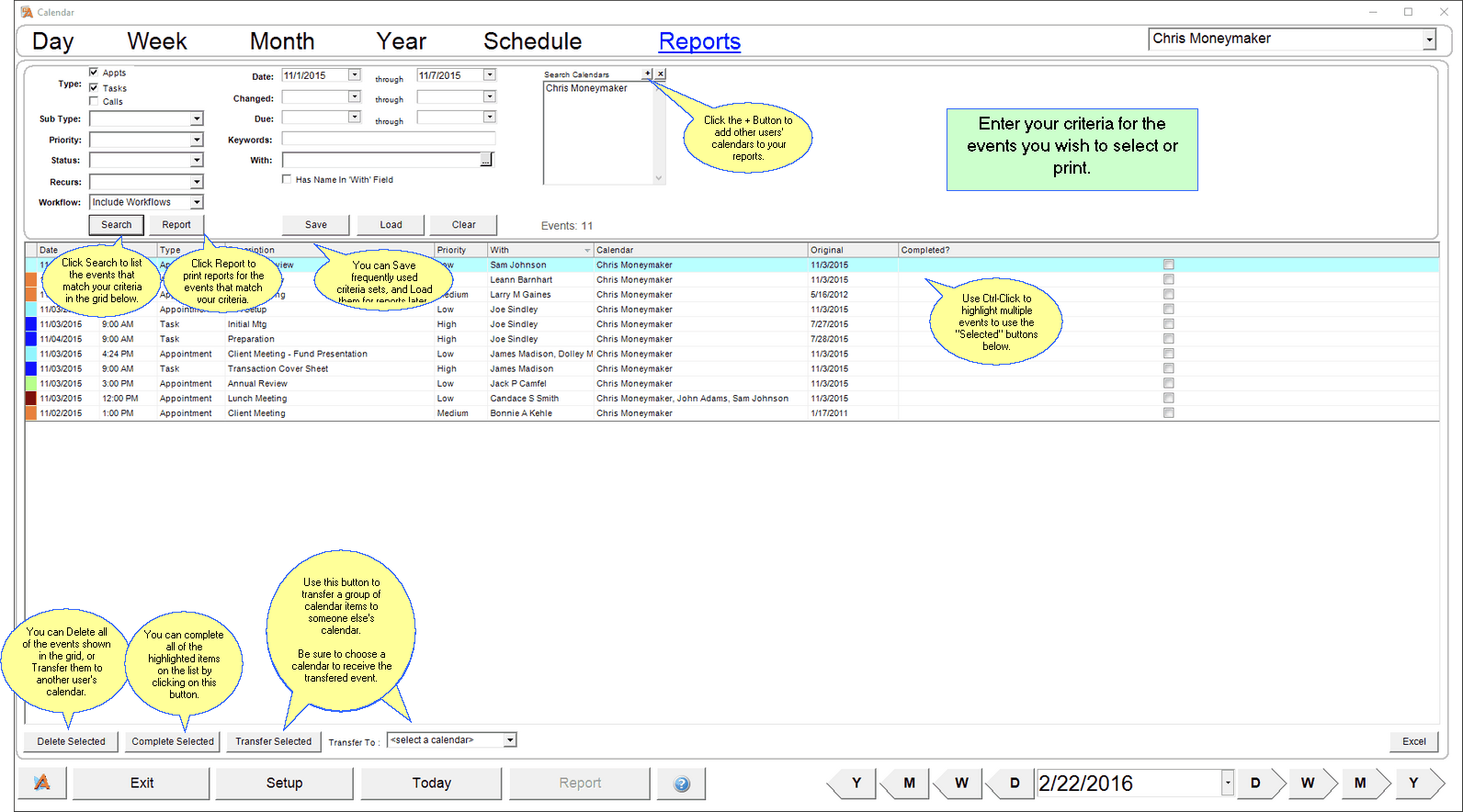Open the Priority dropdown
1463x812 pixels.
coord(197,140)
